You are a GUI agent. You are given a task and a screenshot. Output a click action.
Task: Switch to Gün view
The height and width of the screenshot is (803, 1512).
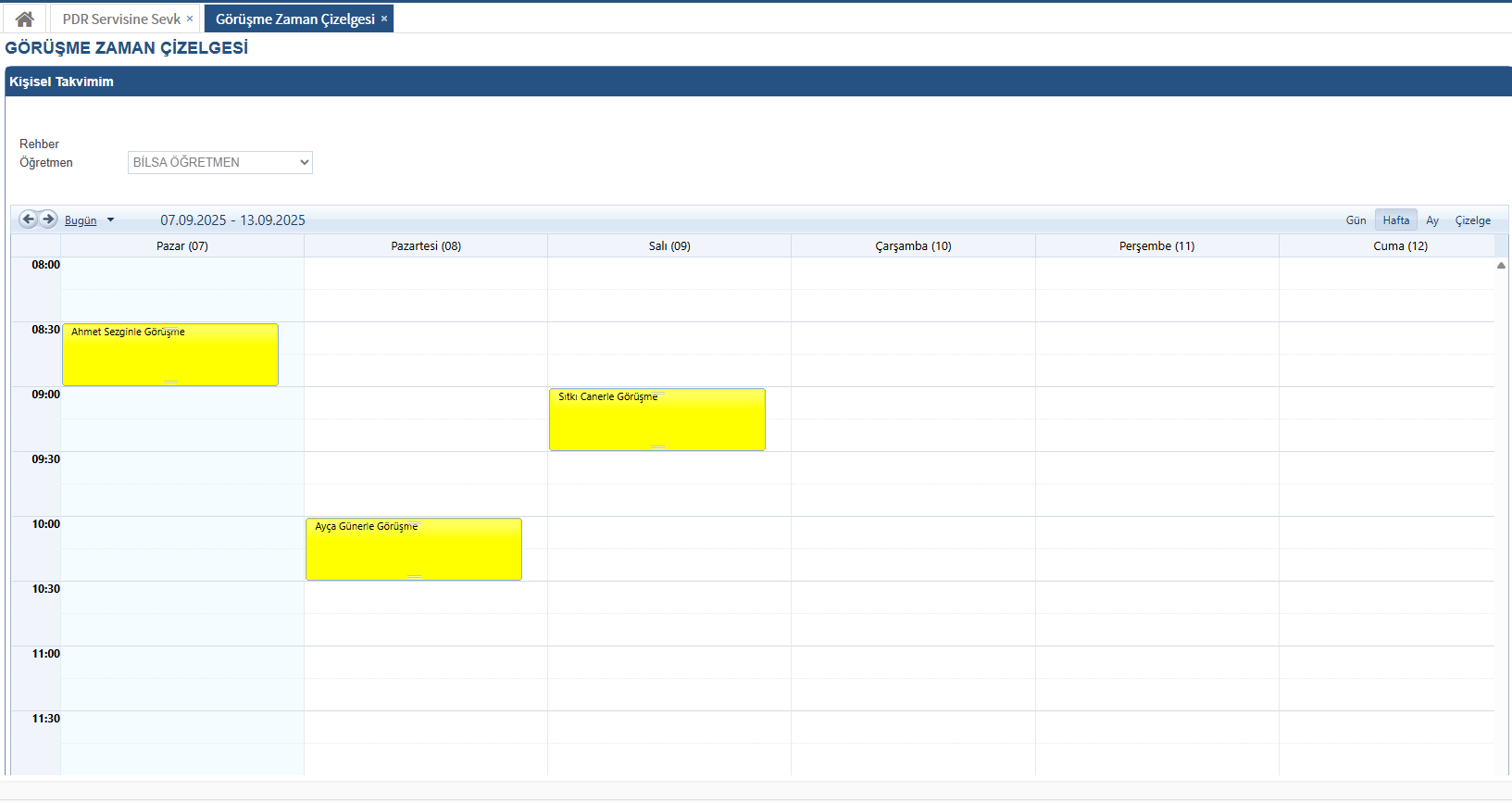click(1356, 220)
